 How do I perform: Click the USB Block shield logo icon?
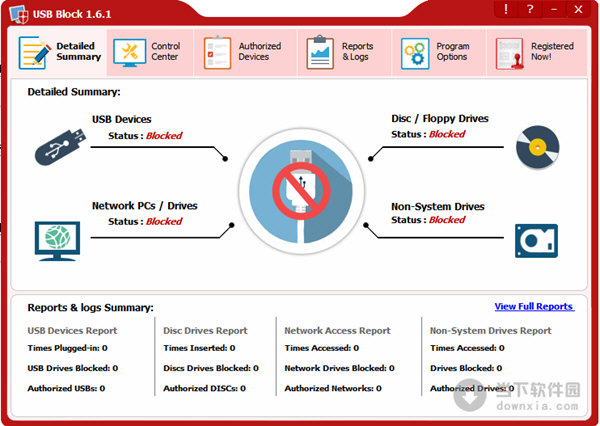(19, 14)
